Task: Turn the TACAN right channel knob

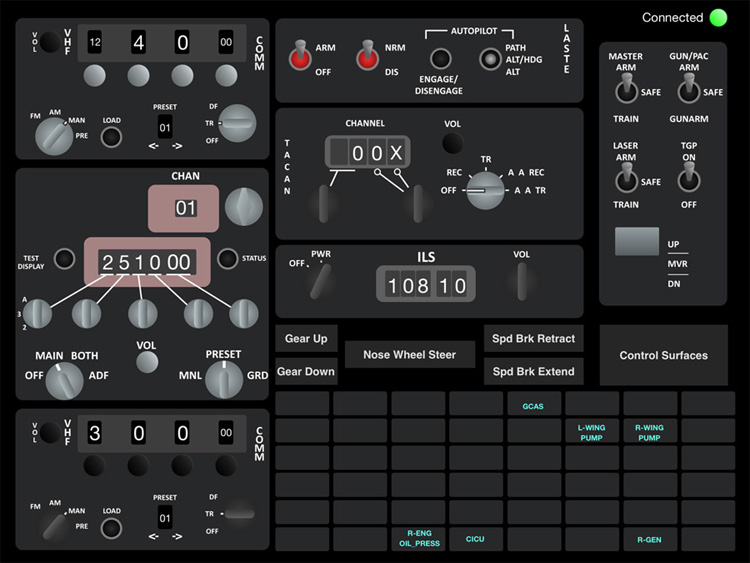Action: click(x=418, y=204)
